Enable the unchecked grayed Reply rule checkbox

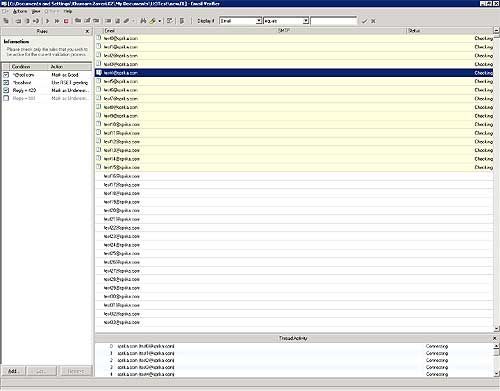6,98
